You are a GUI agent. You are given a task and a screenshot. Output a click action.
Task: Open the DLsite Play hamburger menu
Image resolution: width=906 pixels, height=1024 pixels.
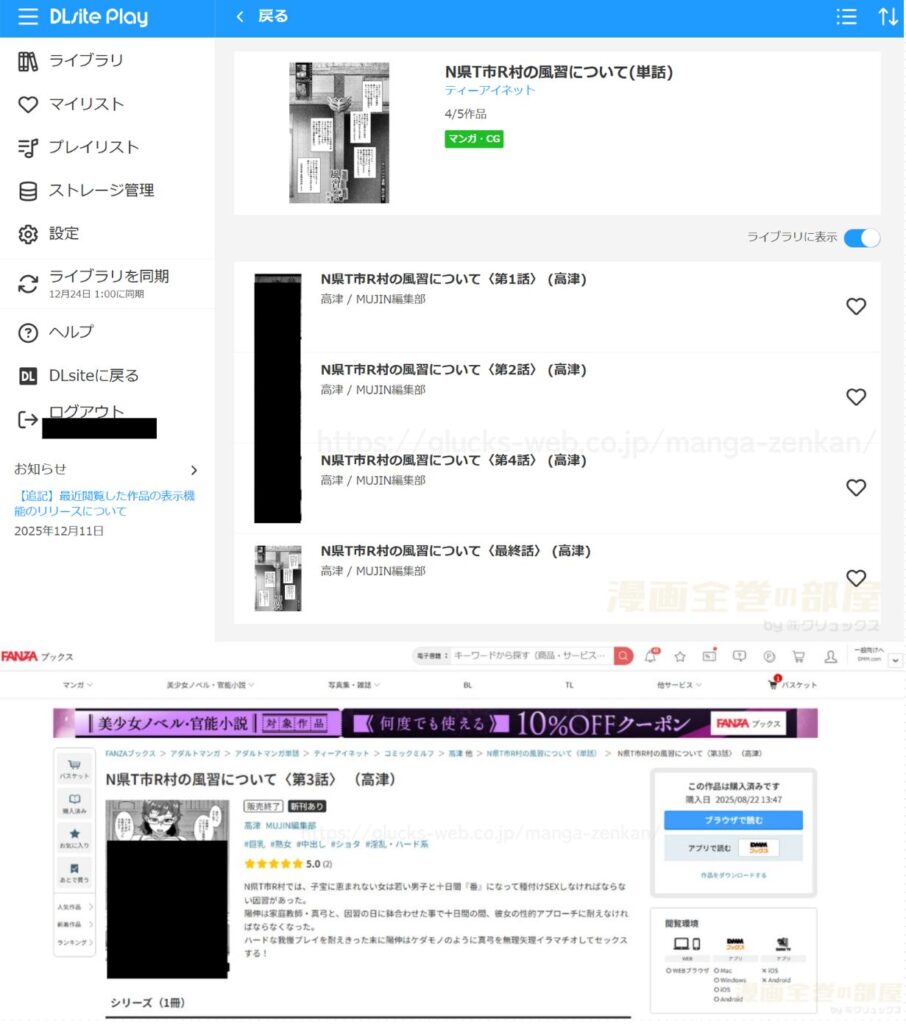coord(28,17)
